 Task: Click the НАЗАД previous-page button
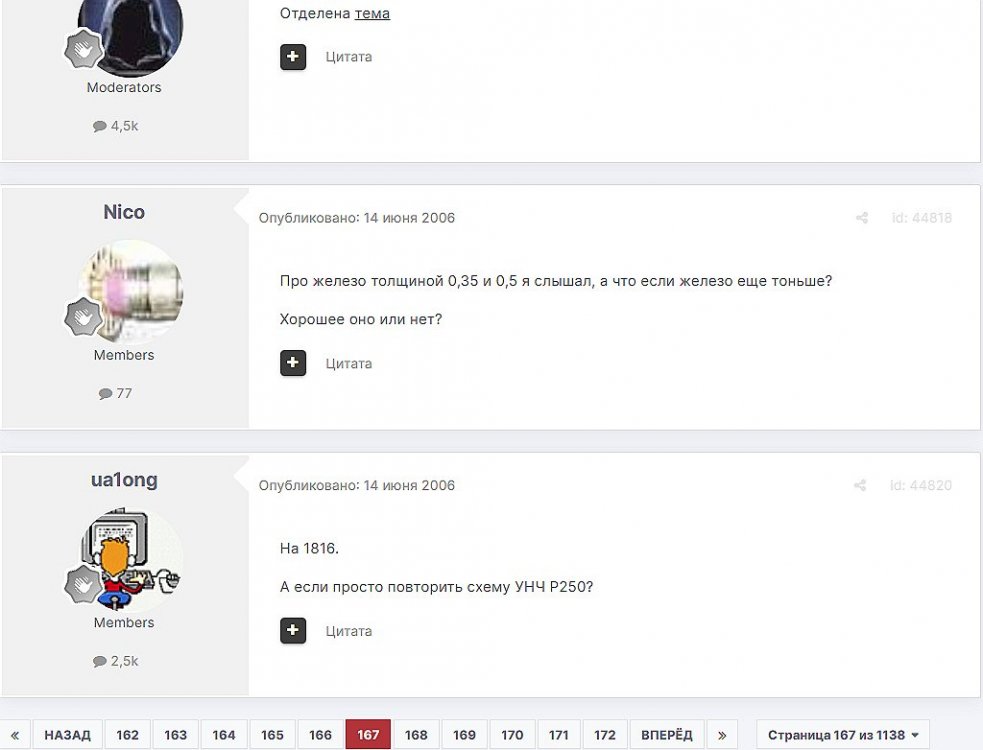pyautogui.click(x=67, y=735)
